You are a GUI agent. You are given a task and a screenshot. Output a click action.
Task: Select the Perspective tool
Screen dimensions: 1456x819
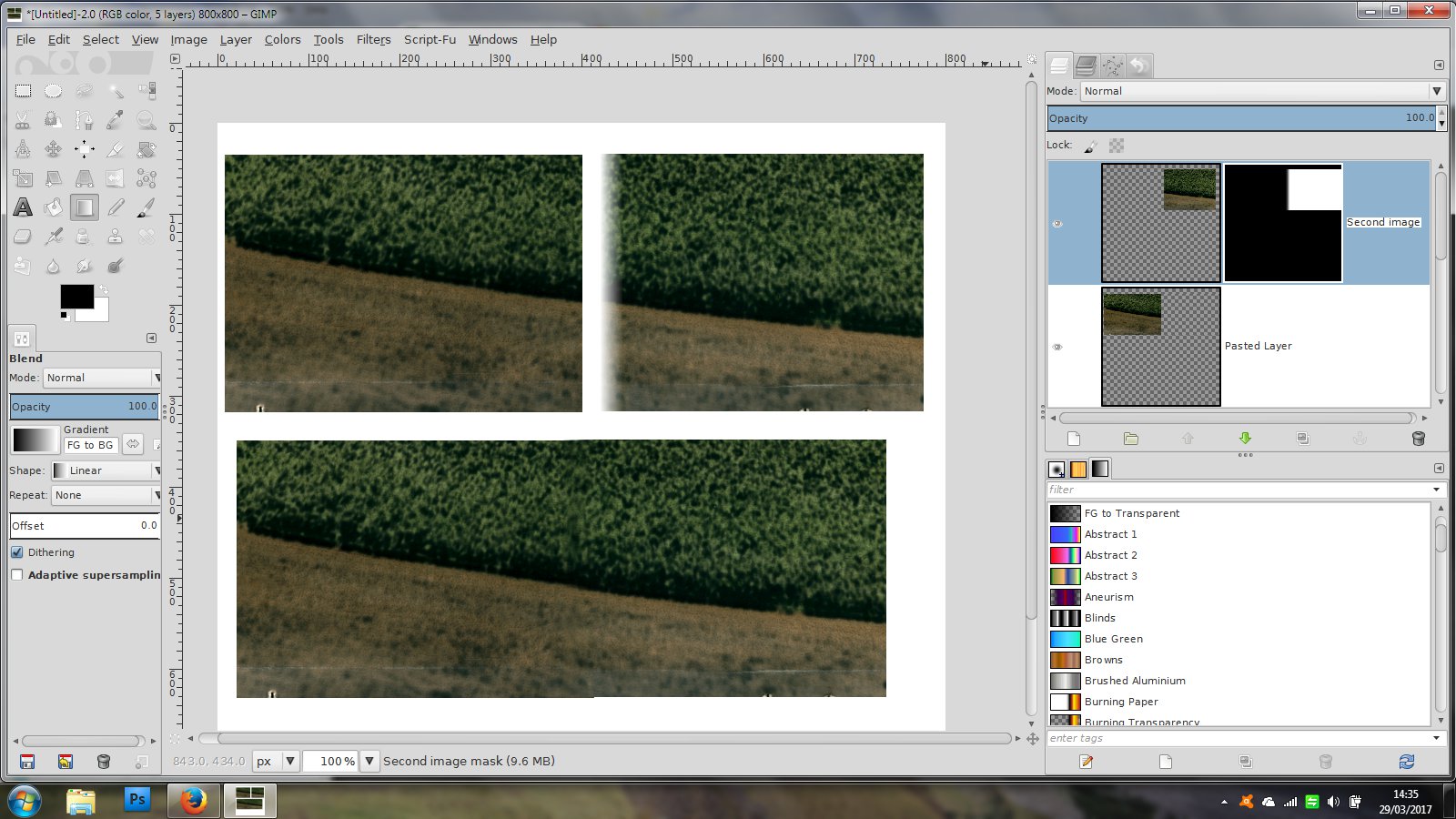[x=85, y=178]
